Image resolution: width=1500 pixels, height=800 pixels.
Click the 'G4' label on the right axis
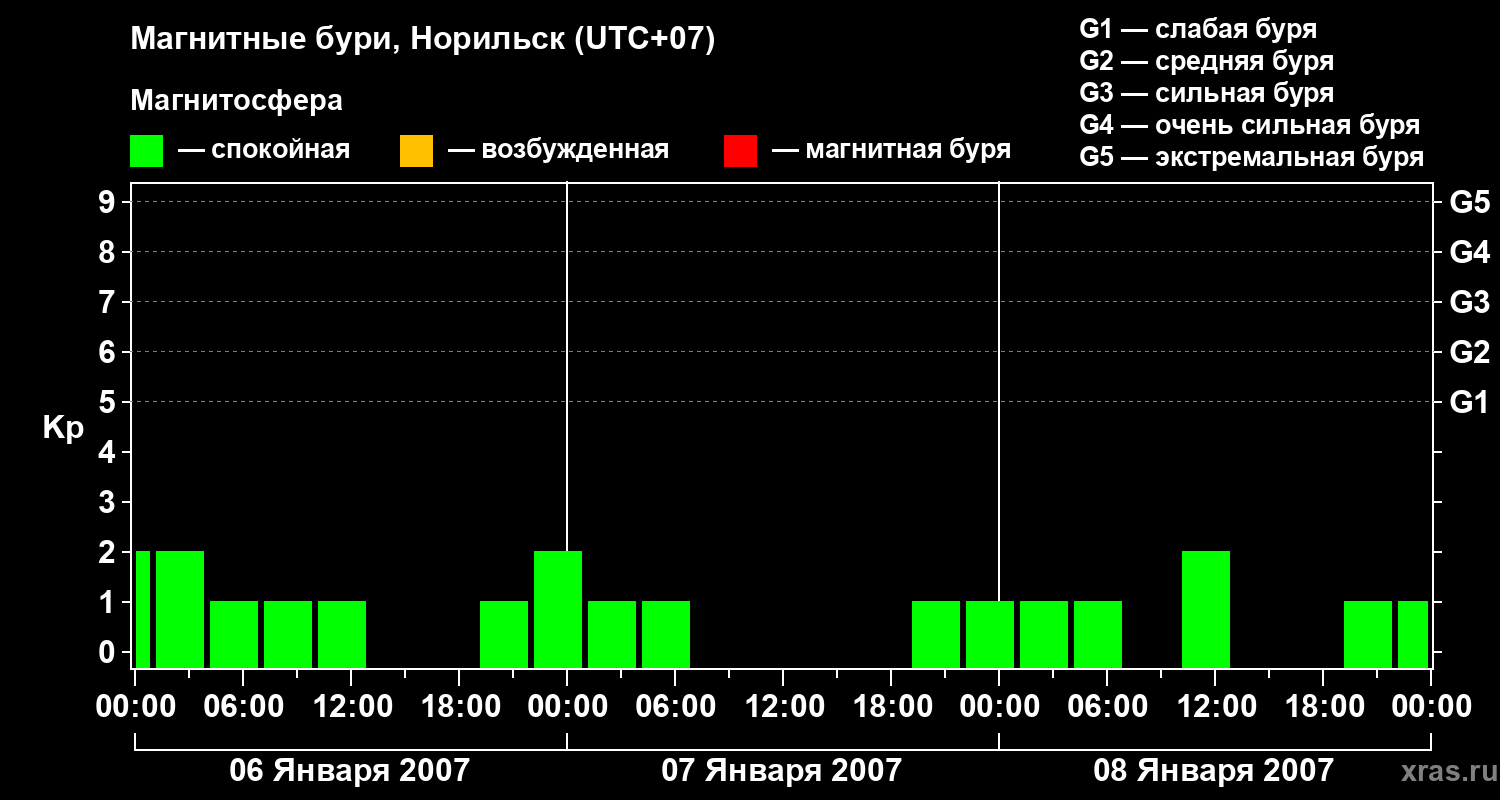click(x=1469, y=252)
